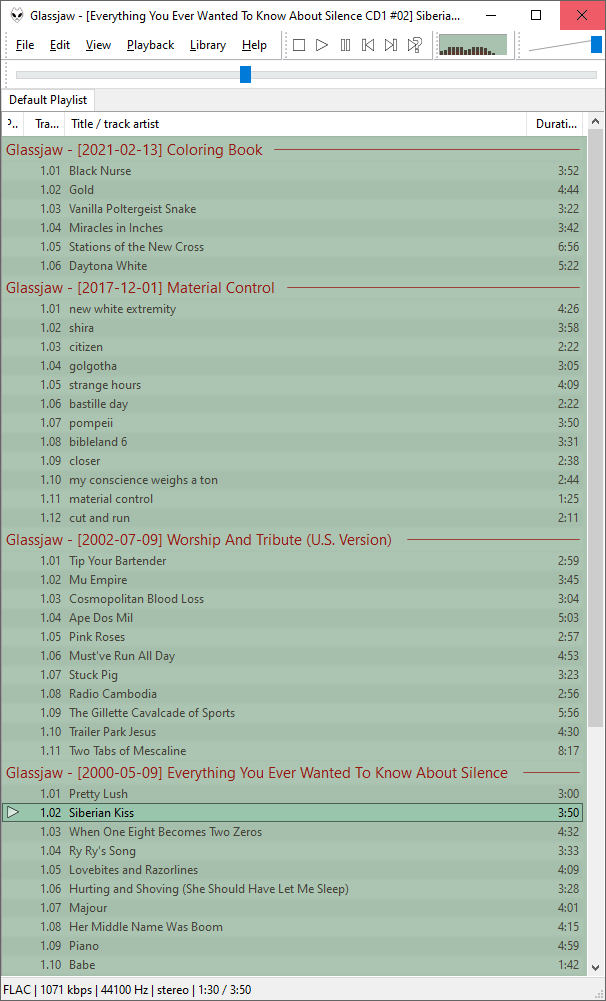Select the track Miracles in Inches
The width and height of the screenshot is (606, 1001).
click(294, 228)
